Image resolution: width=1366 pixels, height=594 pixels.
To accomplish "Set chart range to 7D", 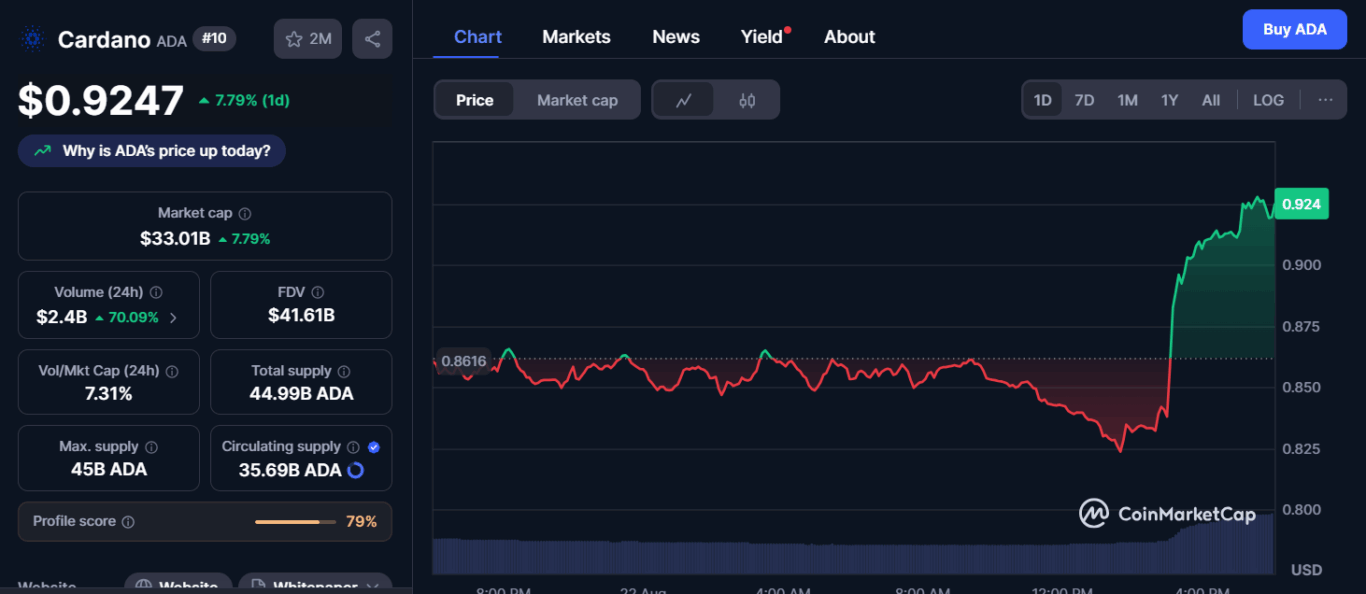I will pyautogui.click(x=1085, y=100).
